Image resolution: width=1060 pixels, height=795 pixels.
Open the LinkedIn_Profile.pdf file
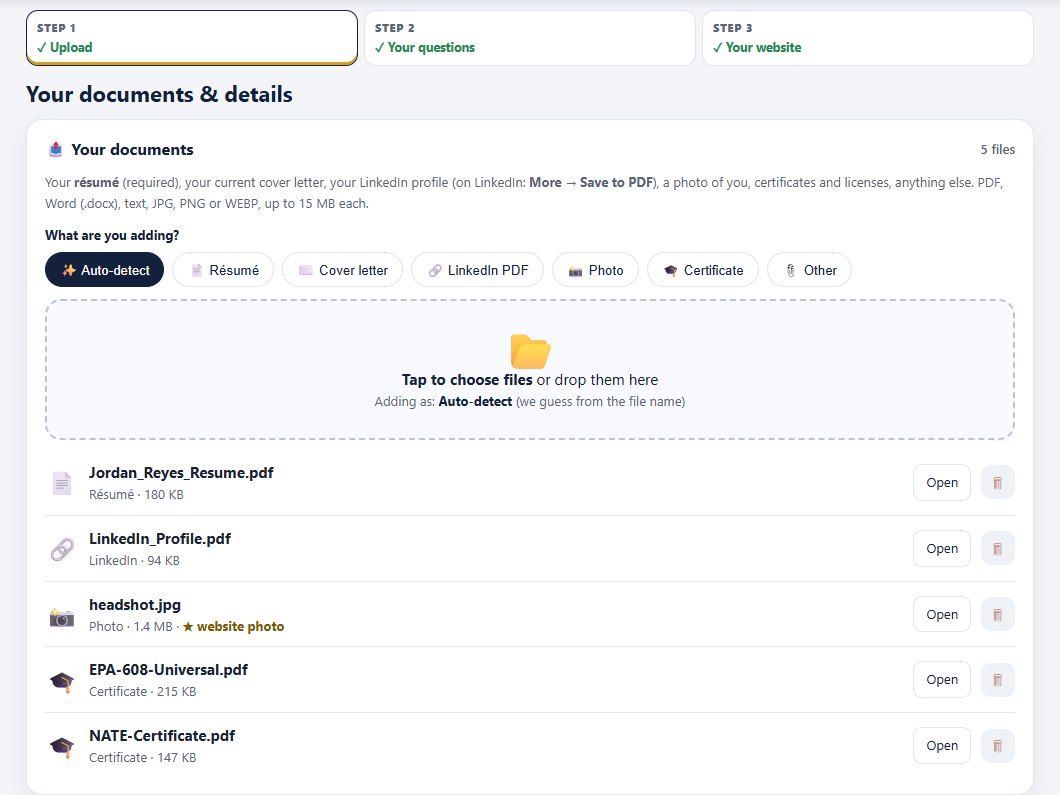tap(942, 548)
